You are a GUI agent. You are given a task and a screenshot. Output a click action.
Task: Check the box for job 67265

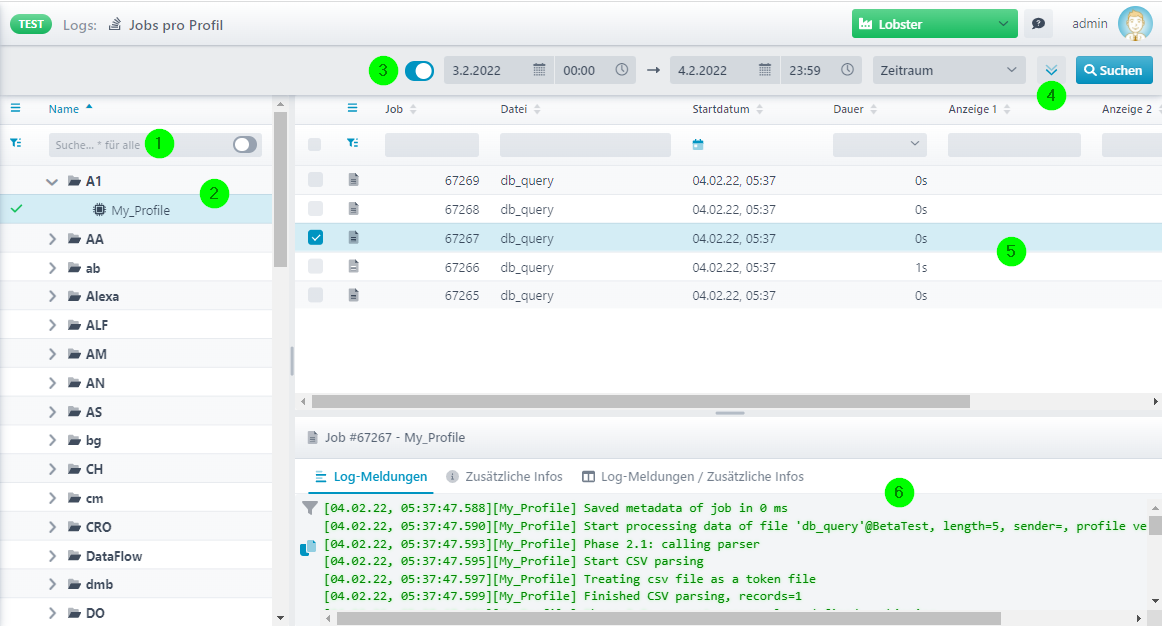tap(315, 295)
